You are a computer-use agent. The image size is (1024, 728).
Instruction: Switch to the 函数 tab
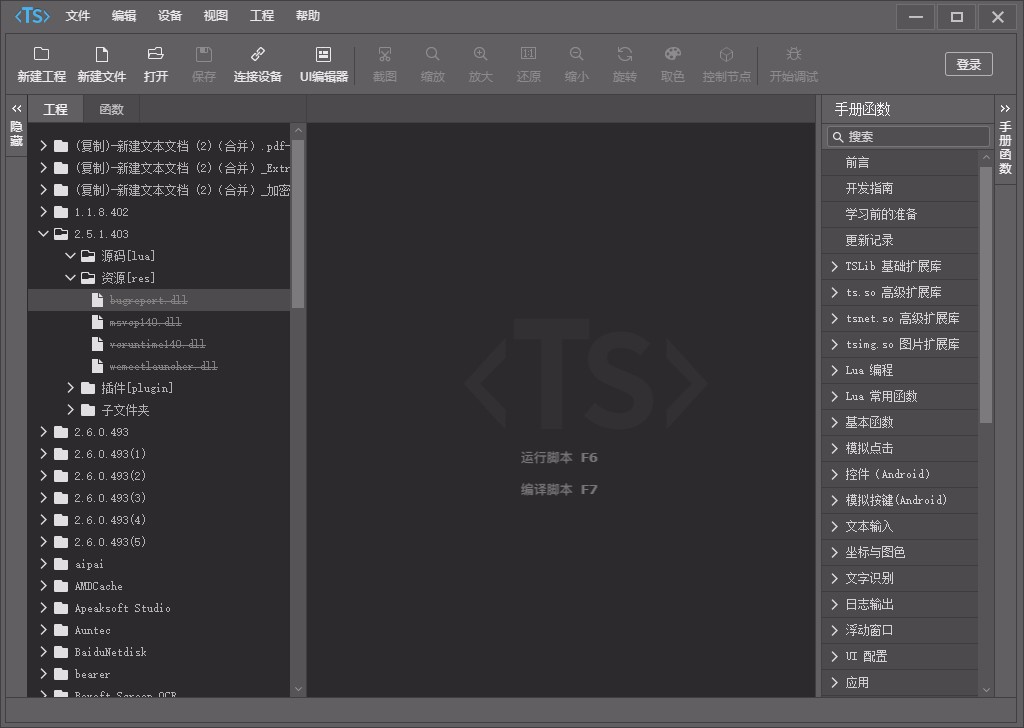coord(111,108)
